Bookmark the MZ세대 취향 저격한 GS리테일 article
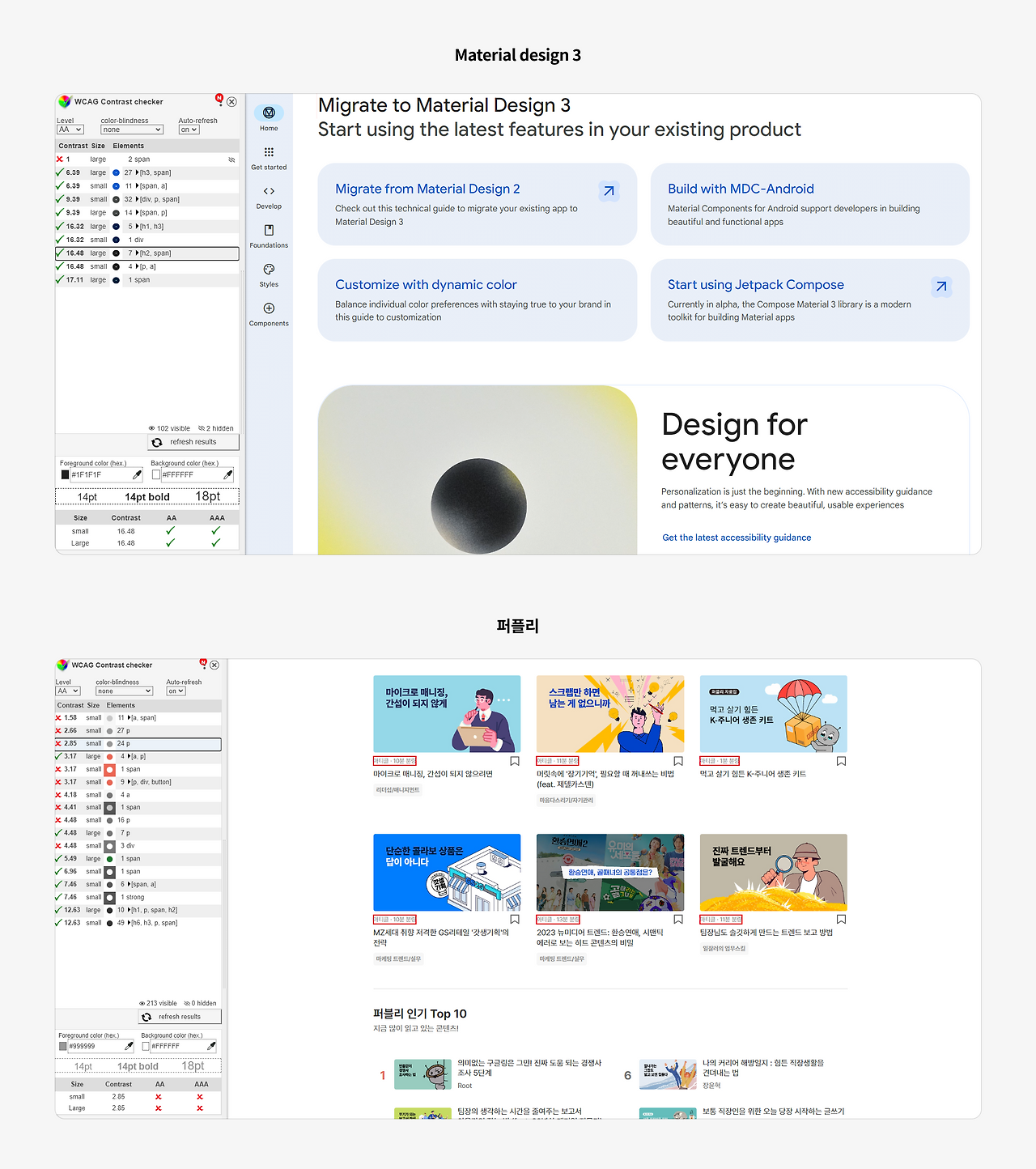The image size is (1036, 1169). pyautogui.click(x=515, y=920)
